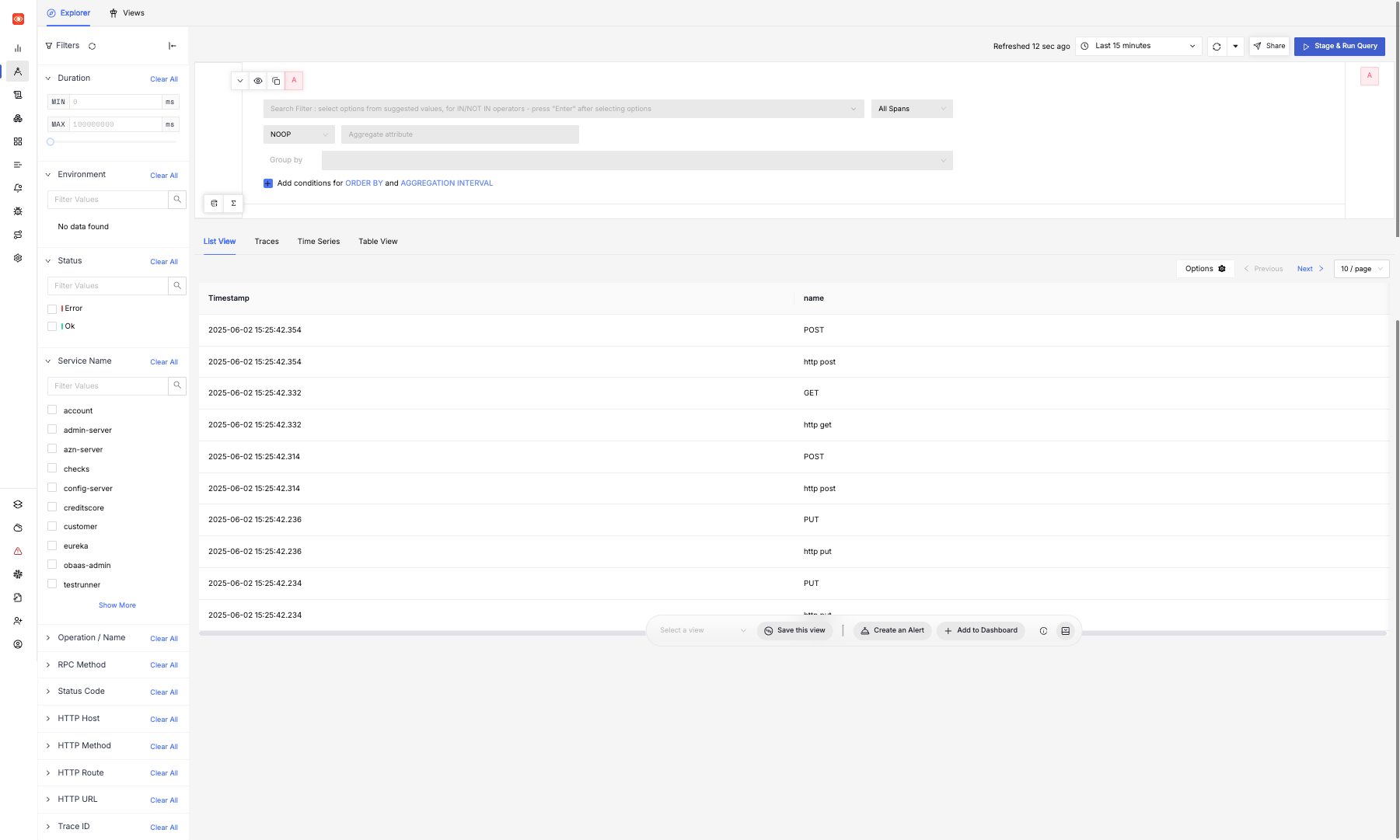
Task: Open the Views tab
Action: pyautogui.click(x=127, y=13)
